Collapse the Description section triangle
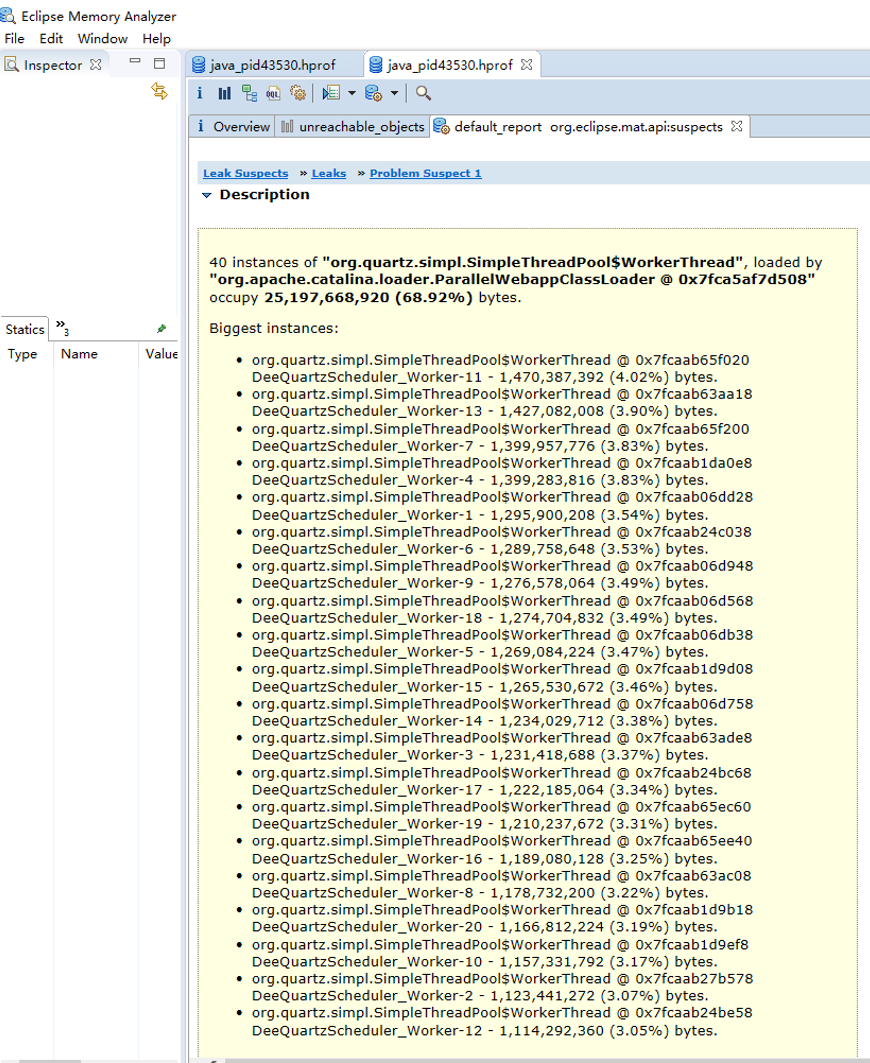Screen dimensions: 870x1063 point(207,195)
